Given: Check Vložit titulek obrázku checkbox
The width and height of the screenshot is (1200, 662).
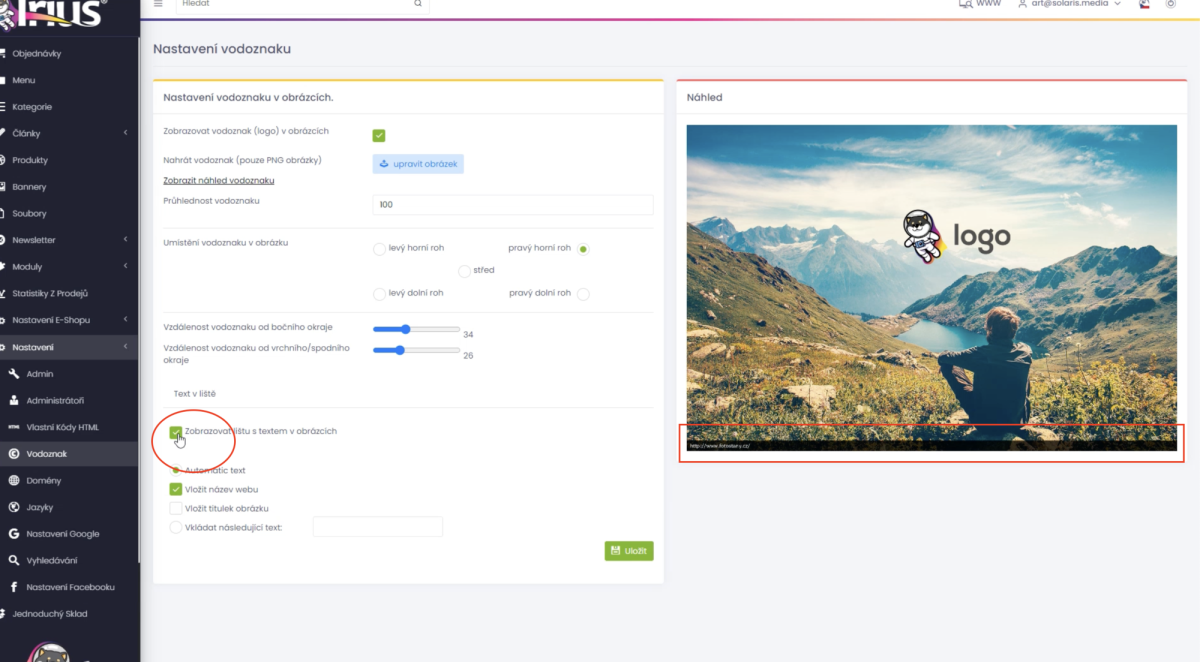Looking at the screenshot, I should click(176, 509).
